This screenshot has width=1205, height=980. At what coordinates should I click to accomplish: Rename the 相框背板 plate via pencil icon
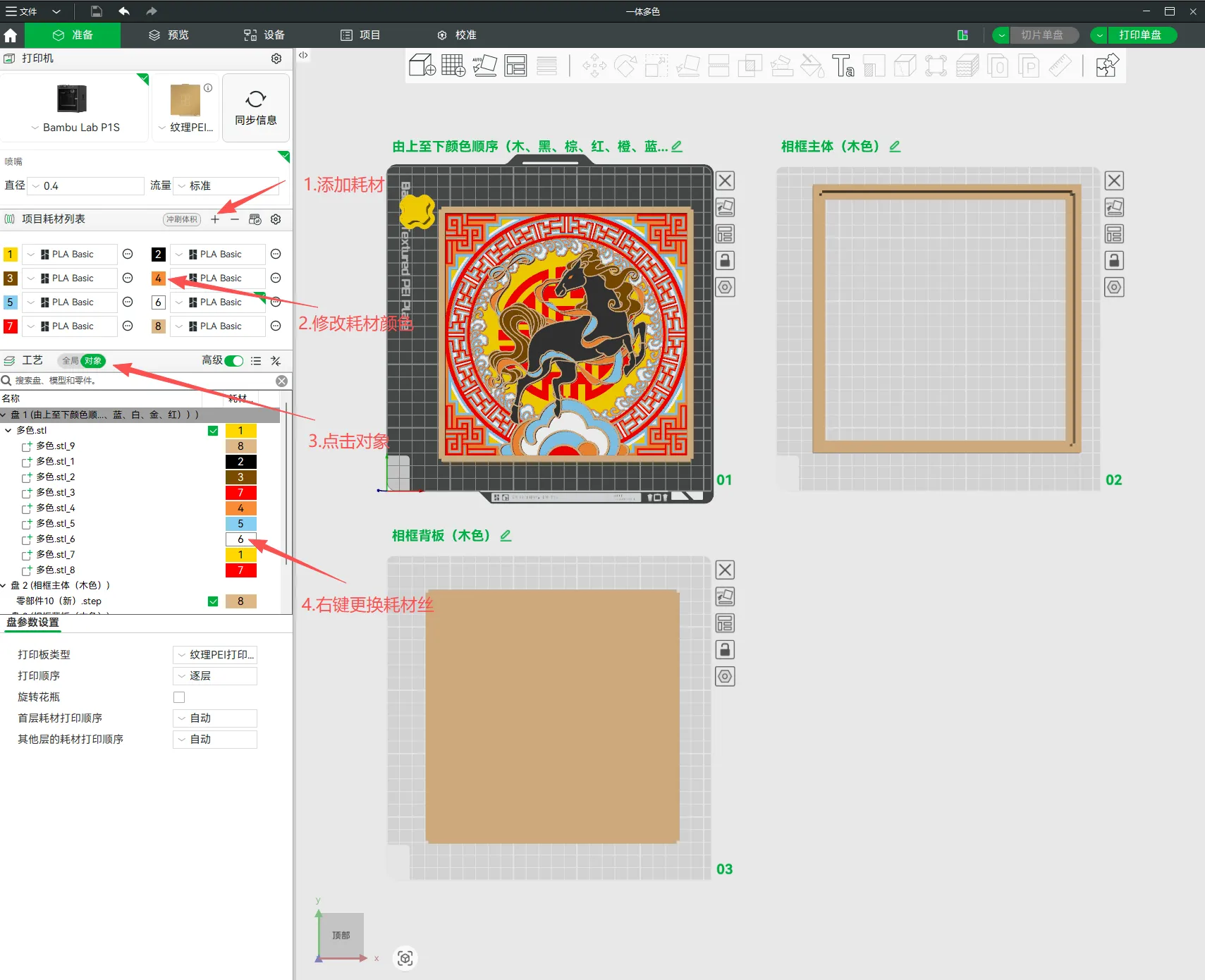[x=506, y=536]
